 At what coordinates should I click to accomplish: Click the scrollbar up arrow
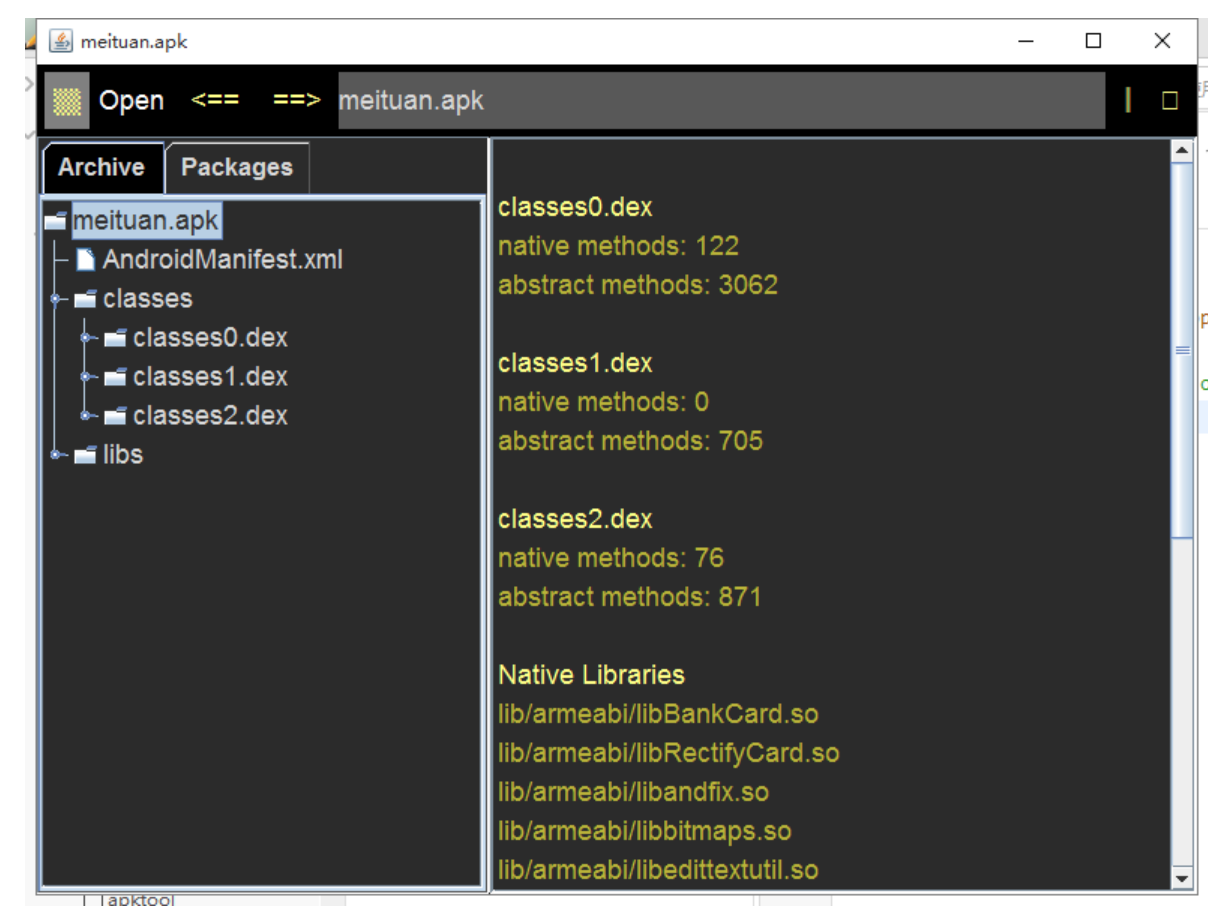point(1182,151)
